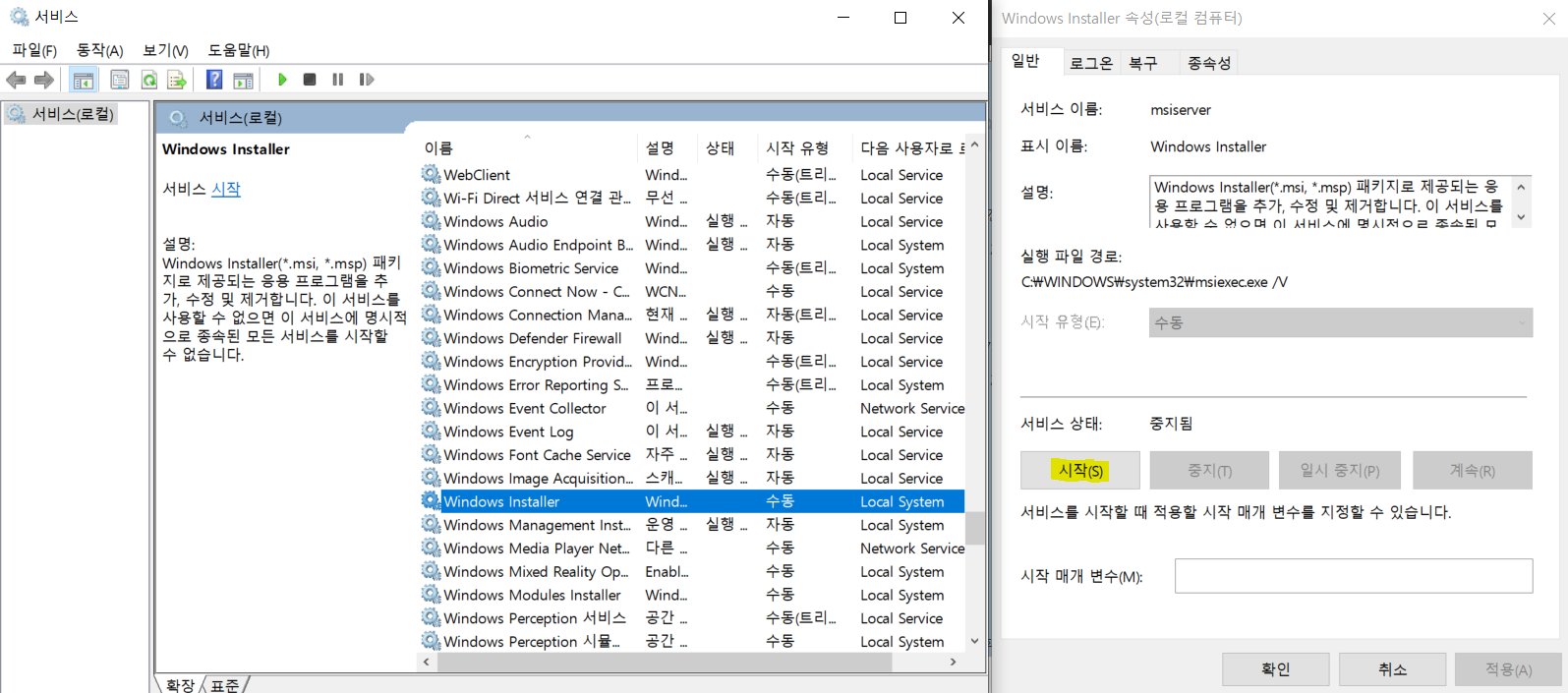The height and width of the screenshot is (693, 1568).
Task: Open the 동작(A) menu
Action: click(x=99, y=50)
